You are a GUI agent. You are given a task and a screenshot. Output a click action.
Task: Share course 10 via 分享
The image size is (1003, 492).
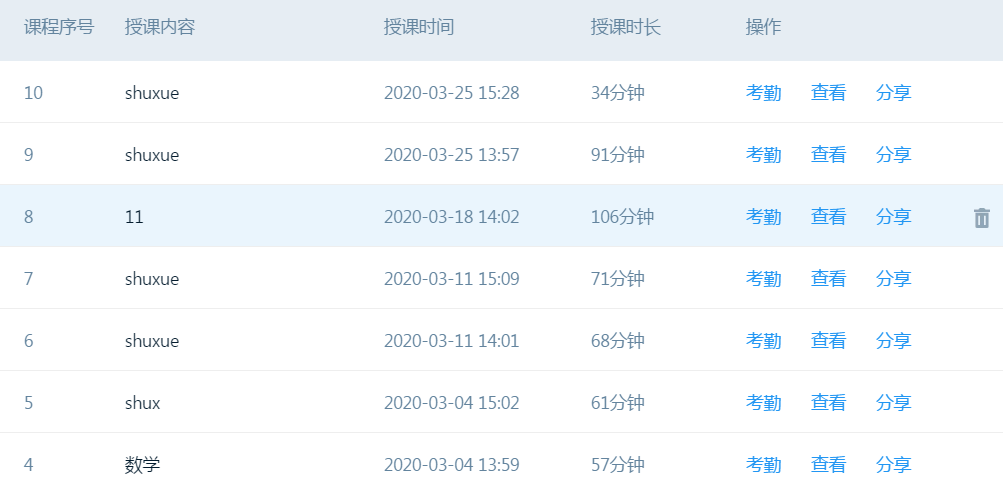coord(893,93)
